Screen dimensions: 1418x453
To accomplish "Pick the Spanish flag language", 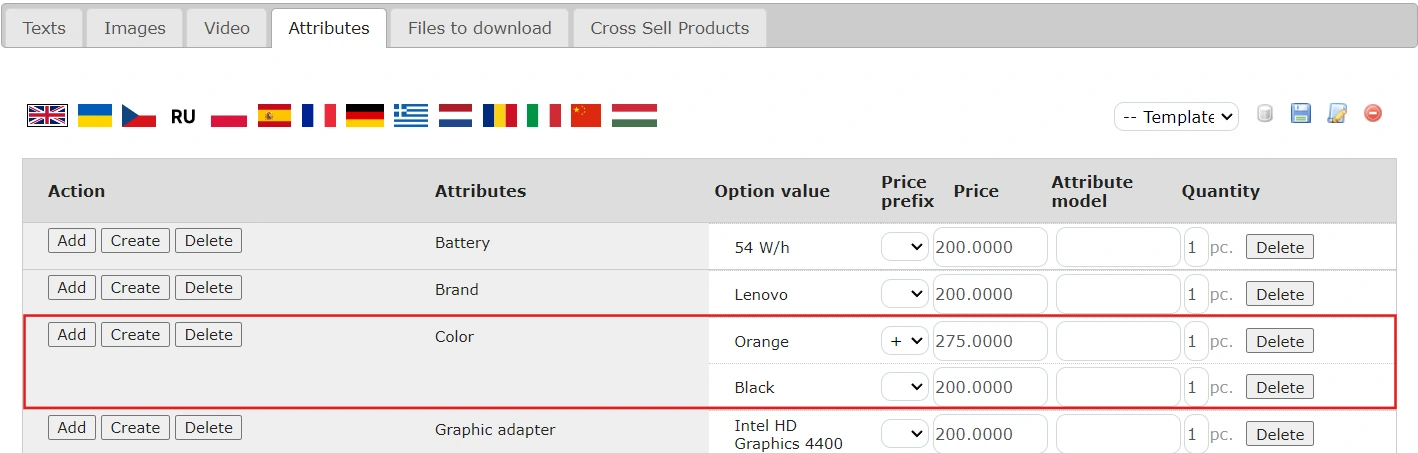I will click(274, 116).
